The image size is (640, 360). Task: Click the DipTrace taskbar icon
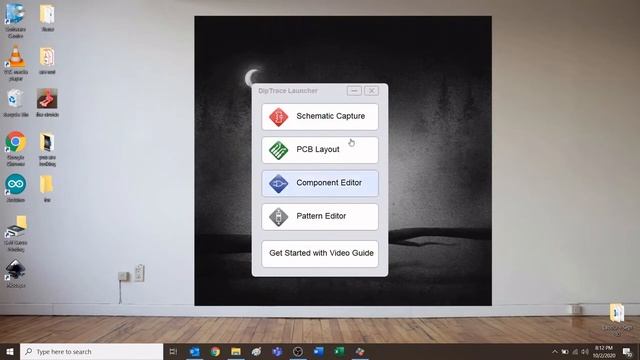360,351
